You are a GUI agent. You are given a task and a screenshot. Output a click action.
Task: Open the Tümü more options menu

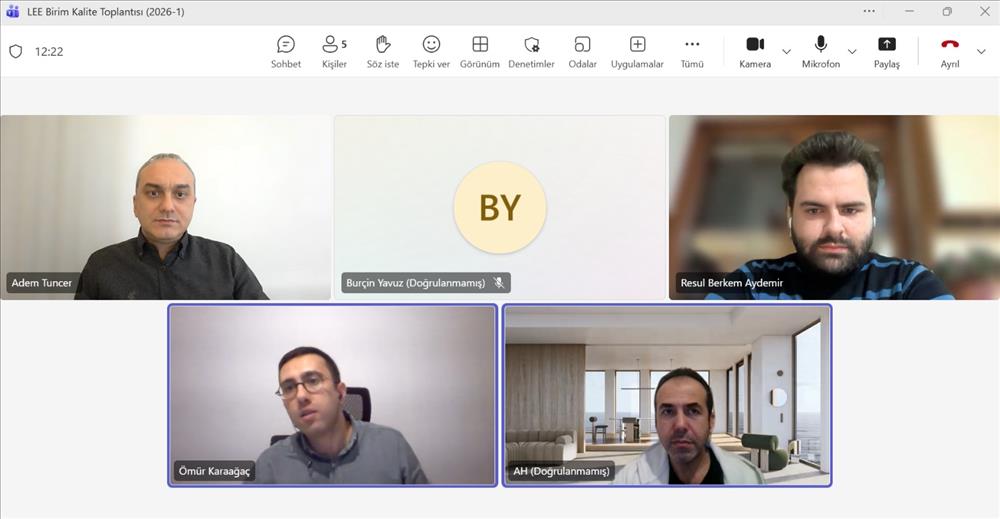pyautogui.click(x=692, y=51)
